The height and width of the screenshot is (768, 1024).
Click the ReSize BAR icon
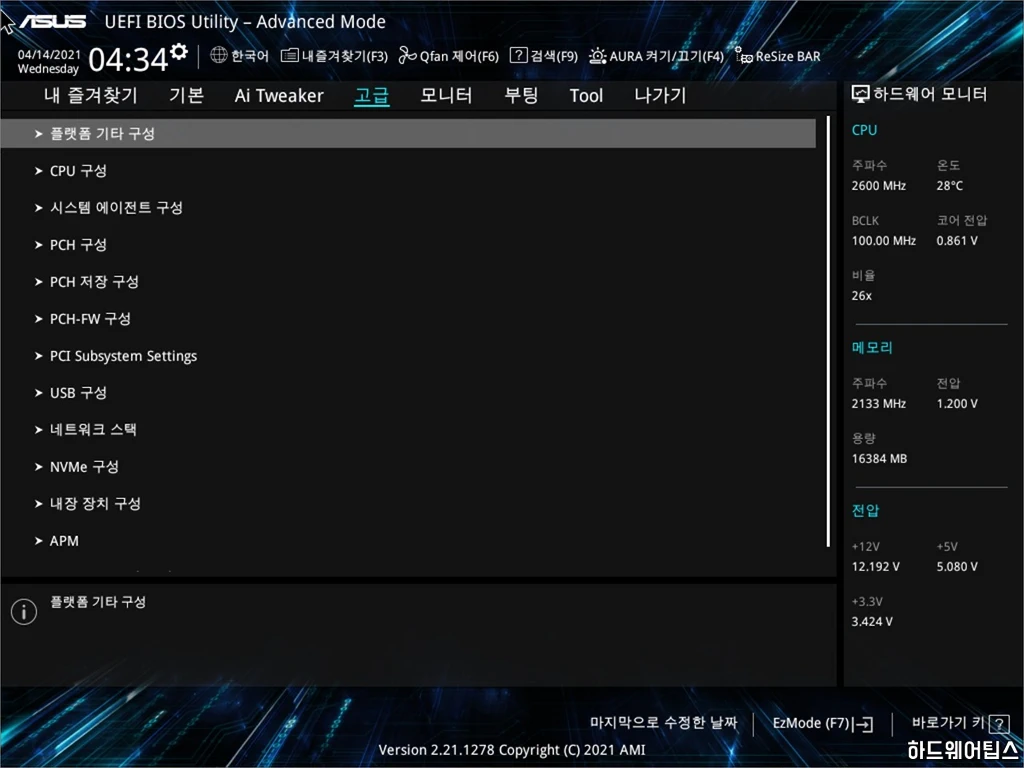pos(743,55)
